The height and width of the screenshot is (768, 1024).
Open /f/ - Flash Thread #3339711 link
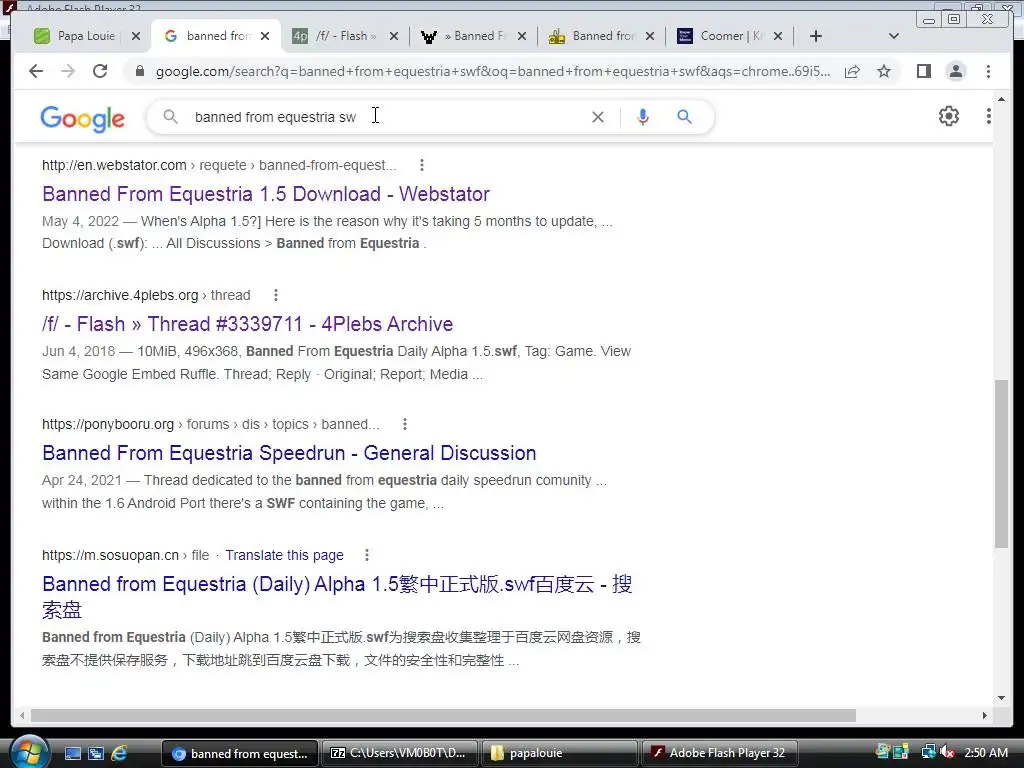point(248,324)
